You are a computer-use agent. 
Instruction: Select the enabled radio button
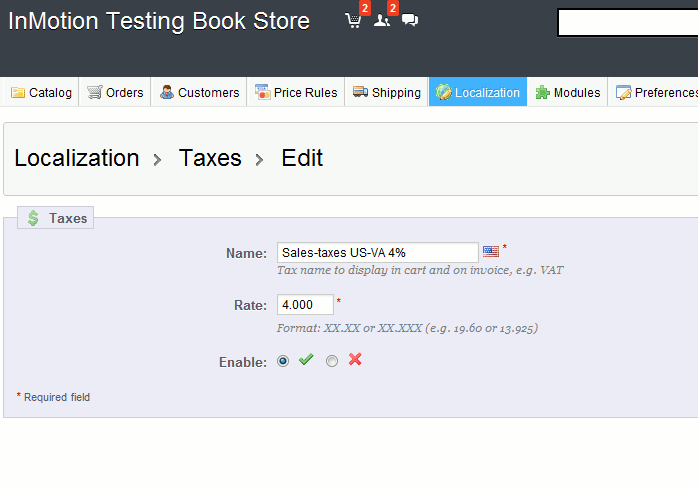[283, 361]
